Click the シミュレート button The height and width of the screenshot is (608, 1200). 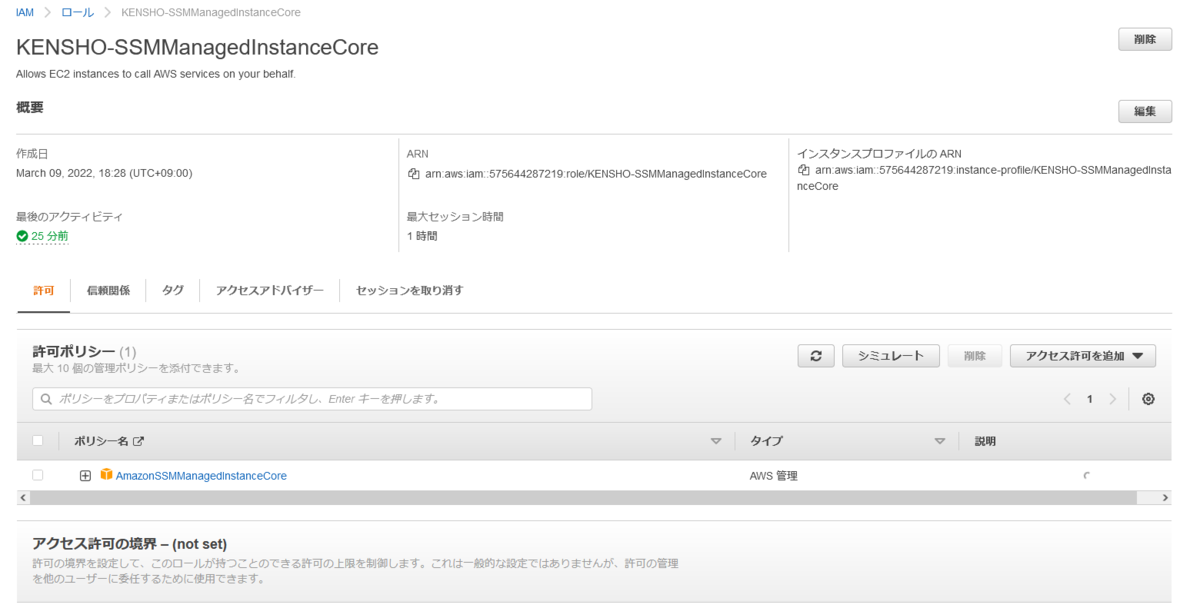tap(891, 356)
